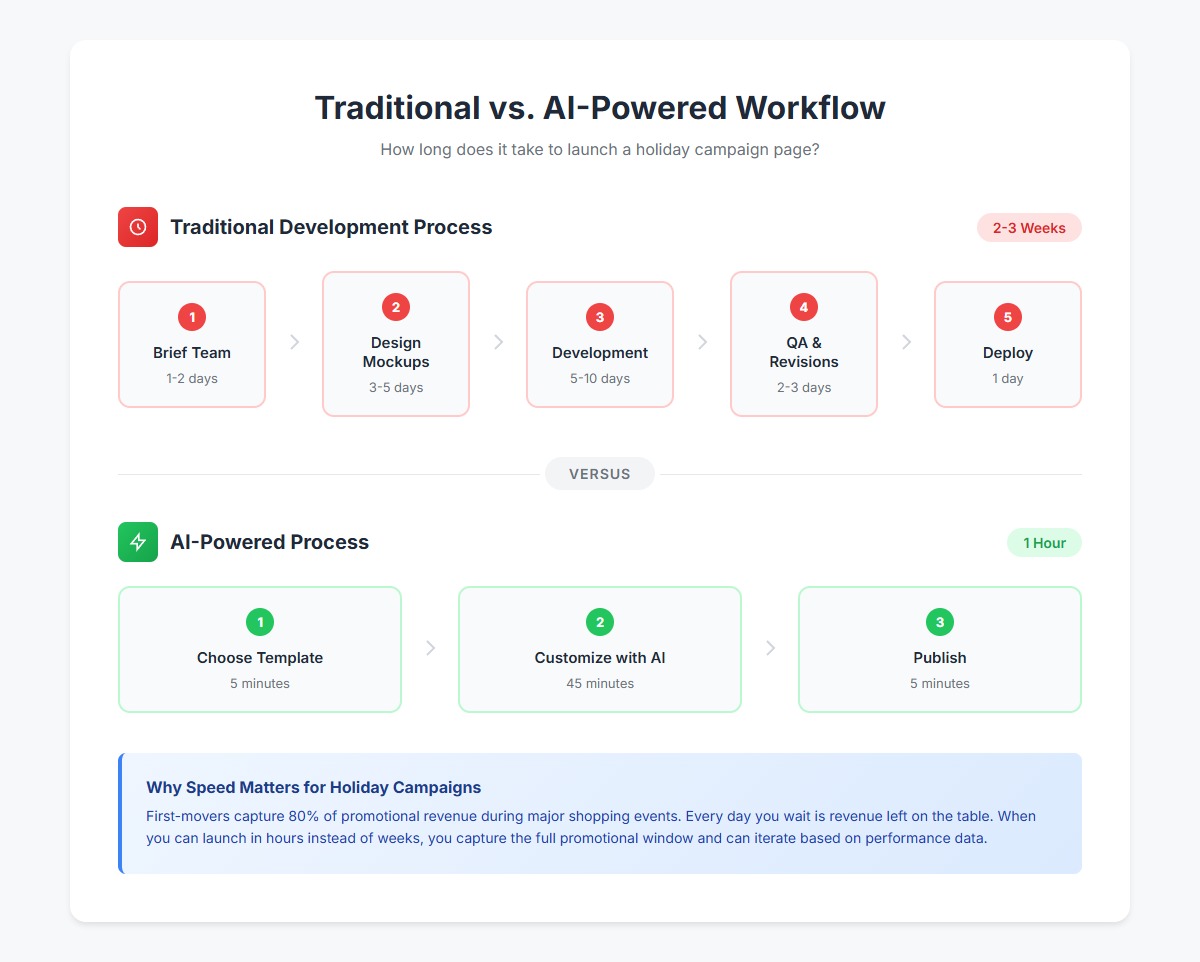
Task: Click the Traditional vs. AI-Powered Workflow title
Action: click(x=600, y=108)
